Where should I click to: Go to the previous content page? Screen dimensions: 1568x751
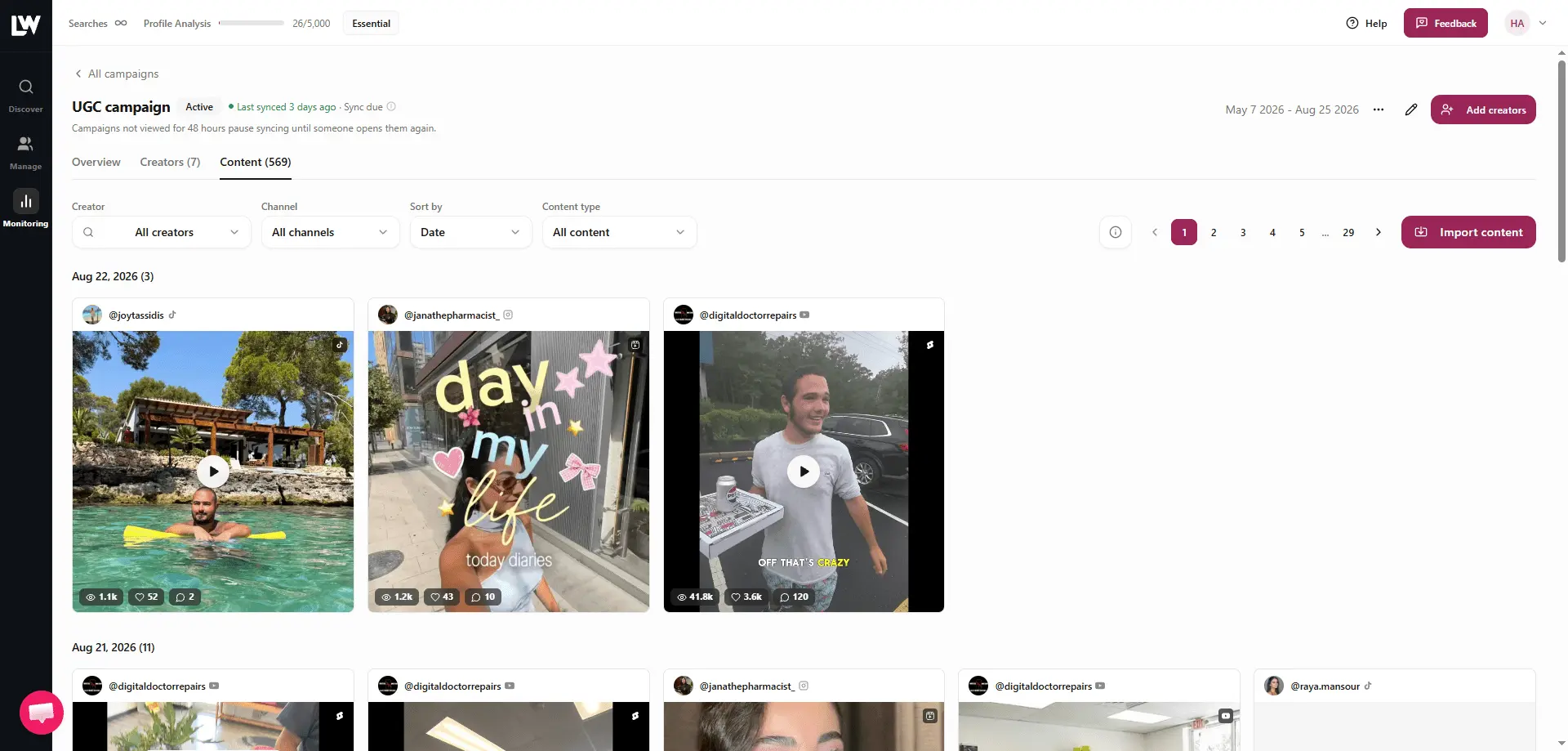pos(1155,232)
